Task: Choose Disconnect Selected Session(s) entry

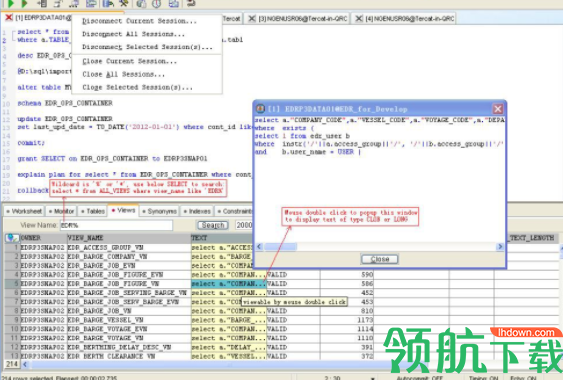Action: click(x=147, y=47)
